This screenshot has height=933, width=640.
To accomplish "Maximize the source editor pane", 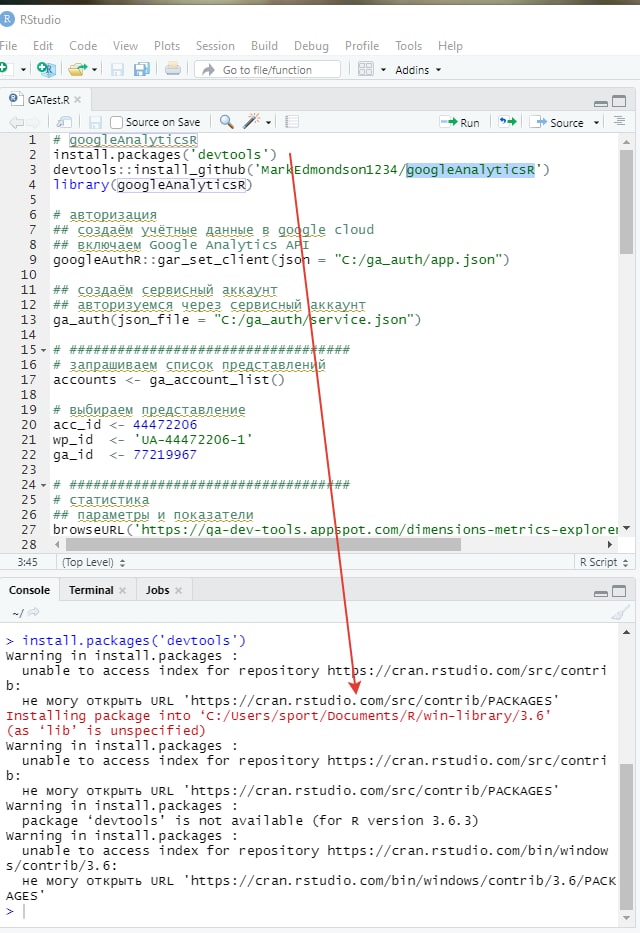I will coord(619,101).
